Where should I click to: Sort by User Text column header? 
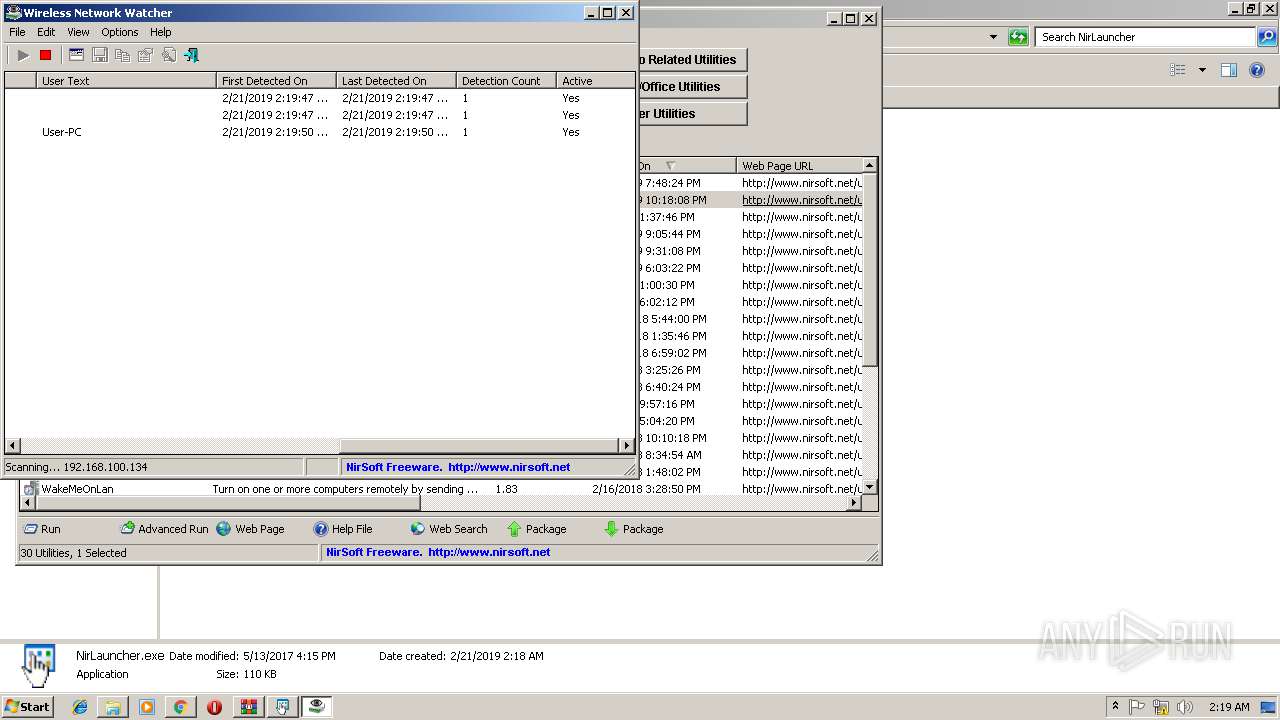126,81
